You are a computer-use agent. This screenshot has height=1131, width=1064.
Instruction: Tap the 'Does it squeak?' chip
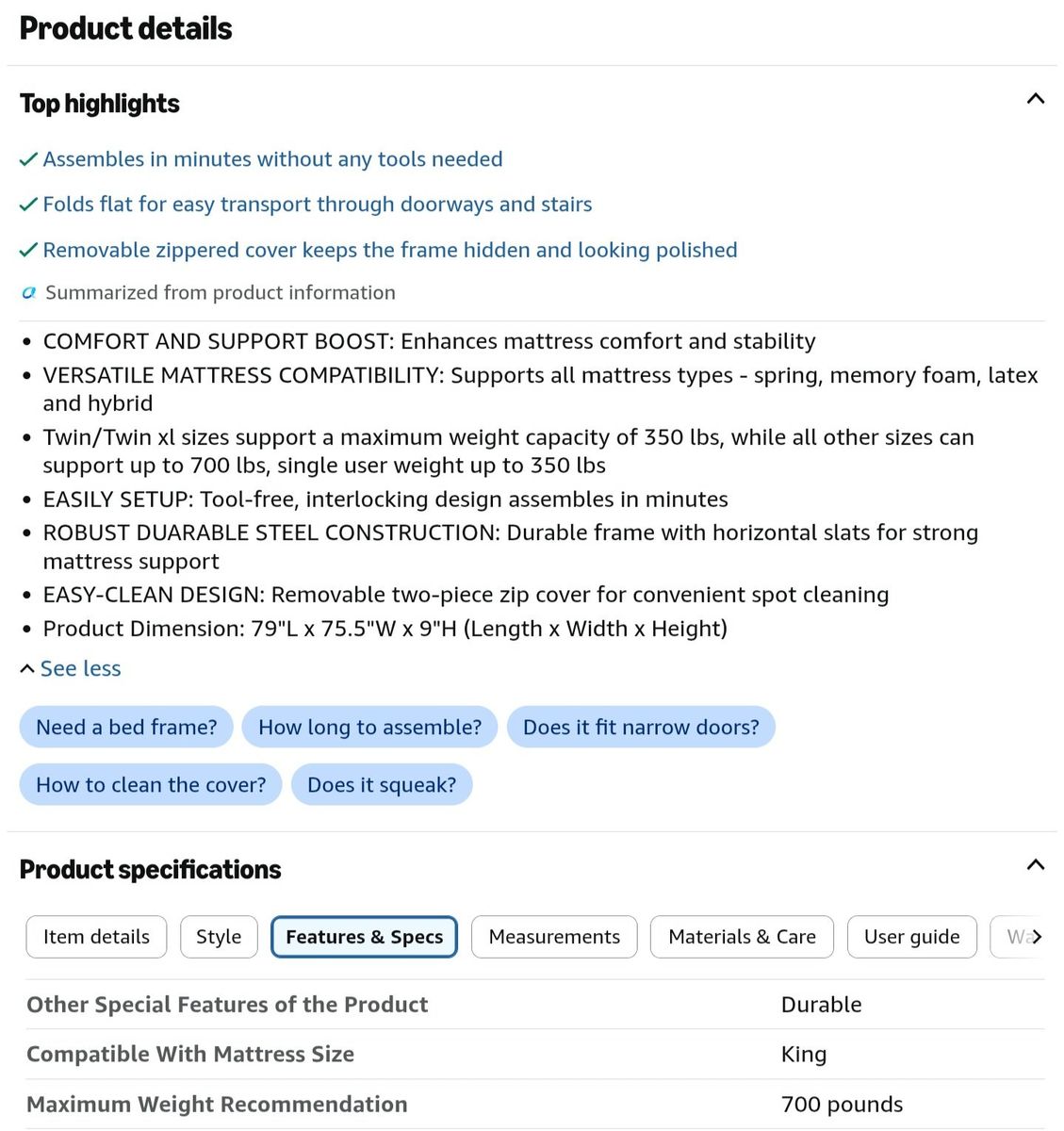[x=382, y=784]
